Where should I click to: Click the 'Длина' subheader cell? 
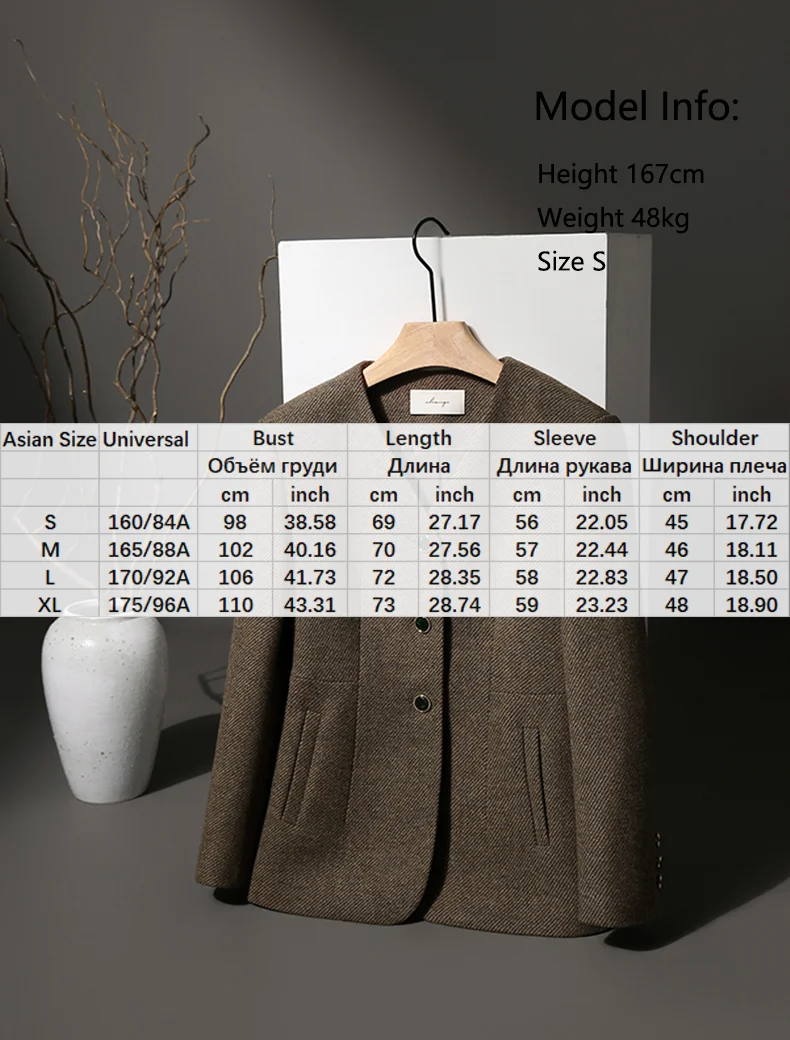419,466
